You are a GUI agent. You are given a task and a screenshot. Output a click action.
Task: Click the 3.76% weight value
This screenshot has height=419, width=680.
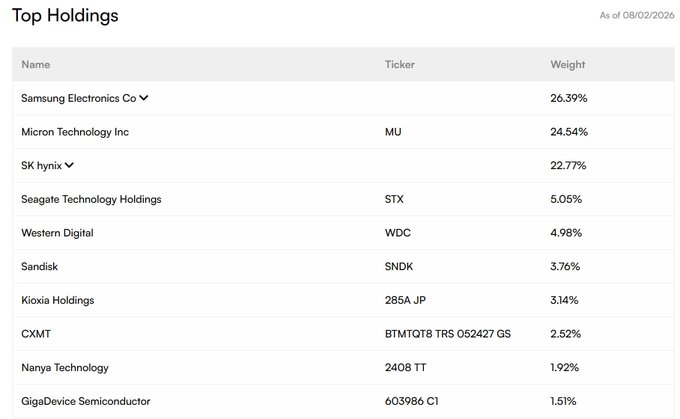coord(565,266)
